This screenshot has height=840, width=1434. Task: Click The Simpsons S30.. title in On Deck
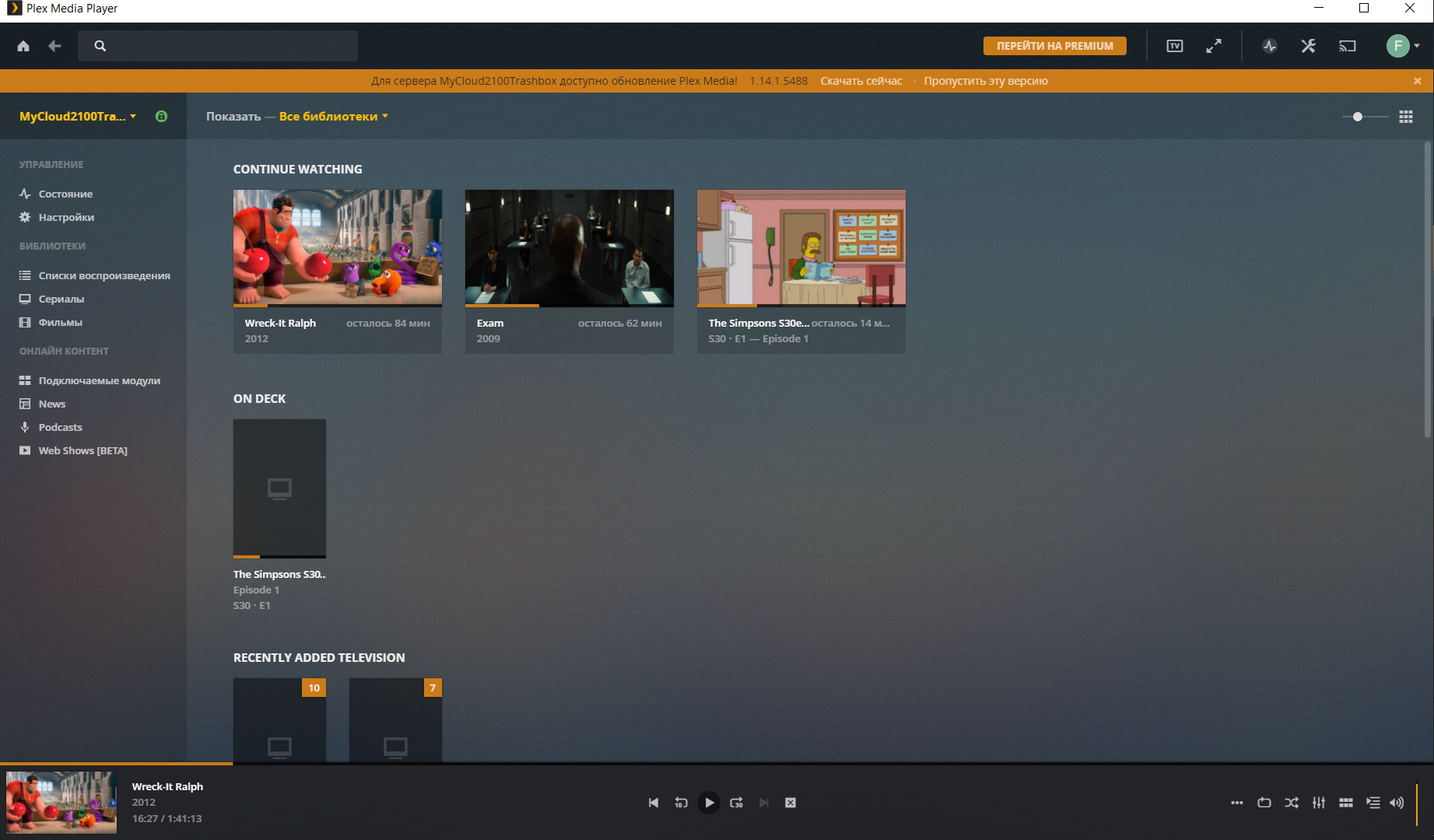click(x=279, y=574)
